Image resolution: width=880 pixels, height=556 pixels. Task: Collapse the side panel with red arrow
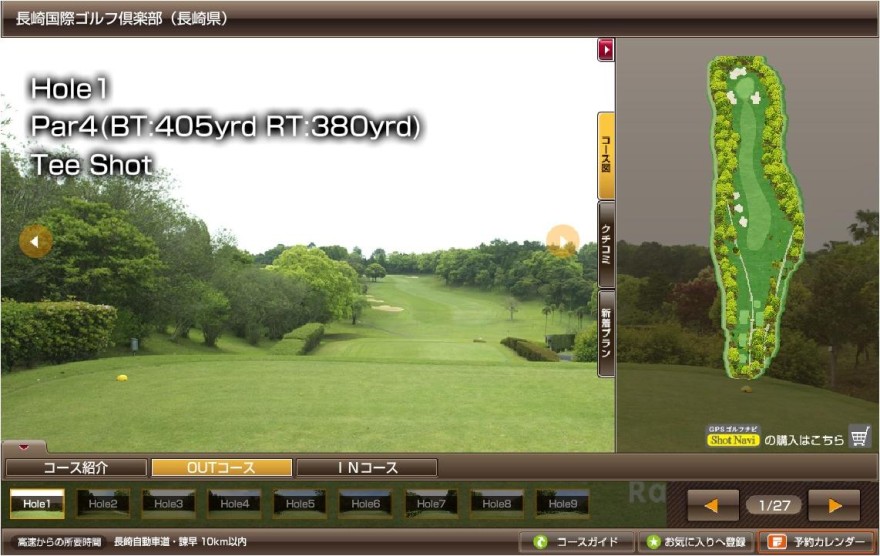pyautogui.click(x=605, y=49)
